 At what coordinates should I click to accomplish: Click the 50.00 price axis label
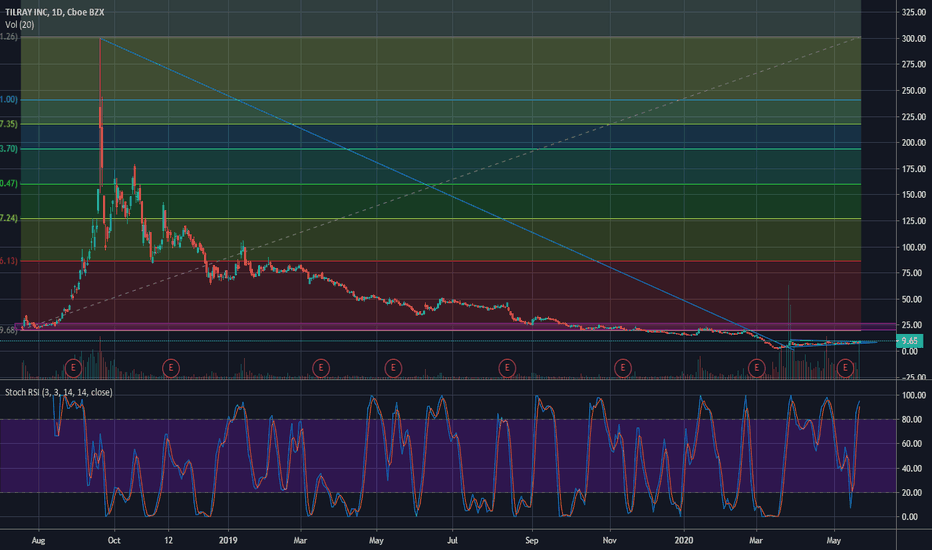coord(914,299)
